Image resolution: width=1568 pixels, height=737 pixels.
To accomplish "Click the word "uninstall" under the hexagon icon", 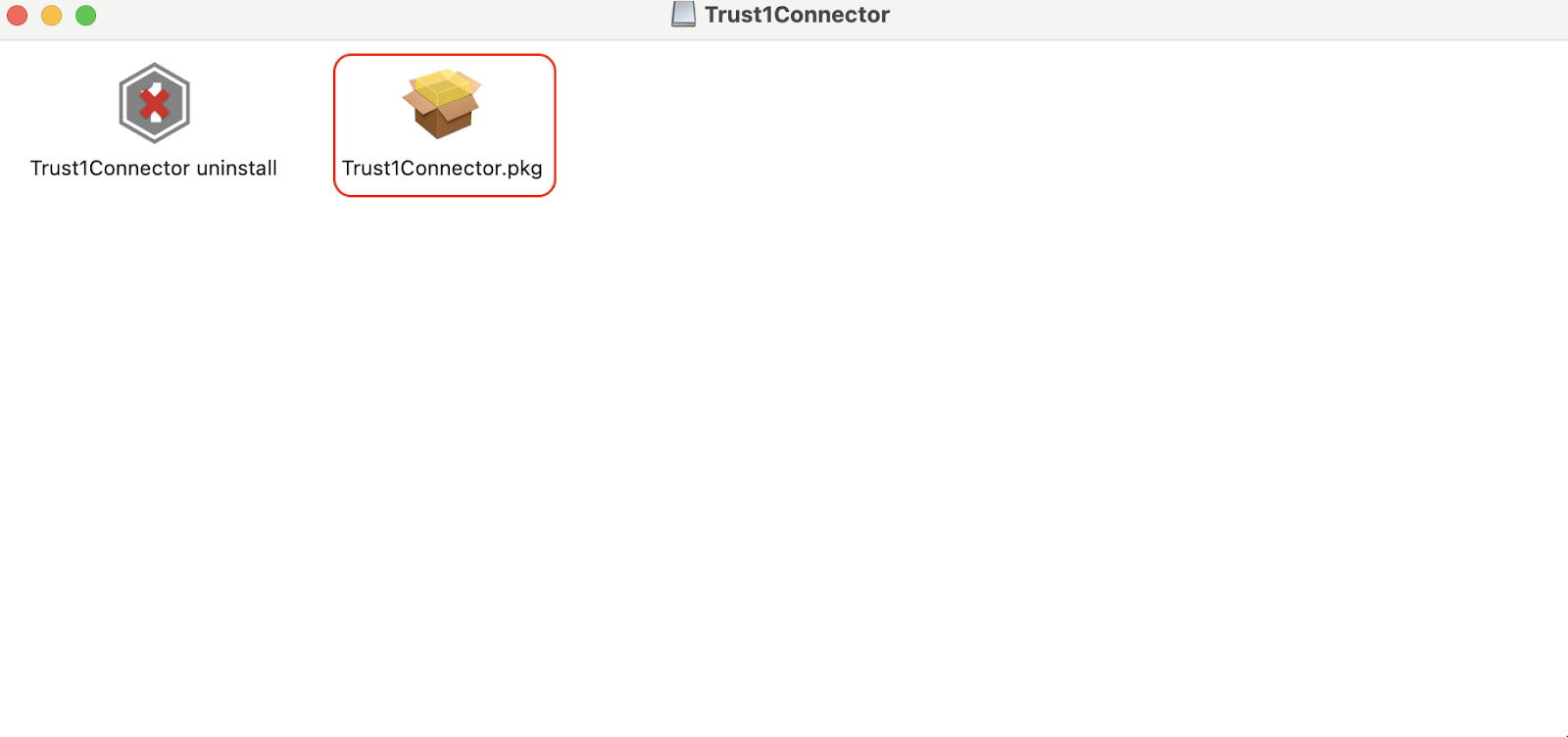I will [236, 169].
